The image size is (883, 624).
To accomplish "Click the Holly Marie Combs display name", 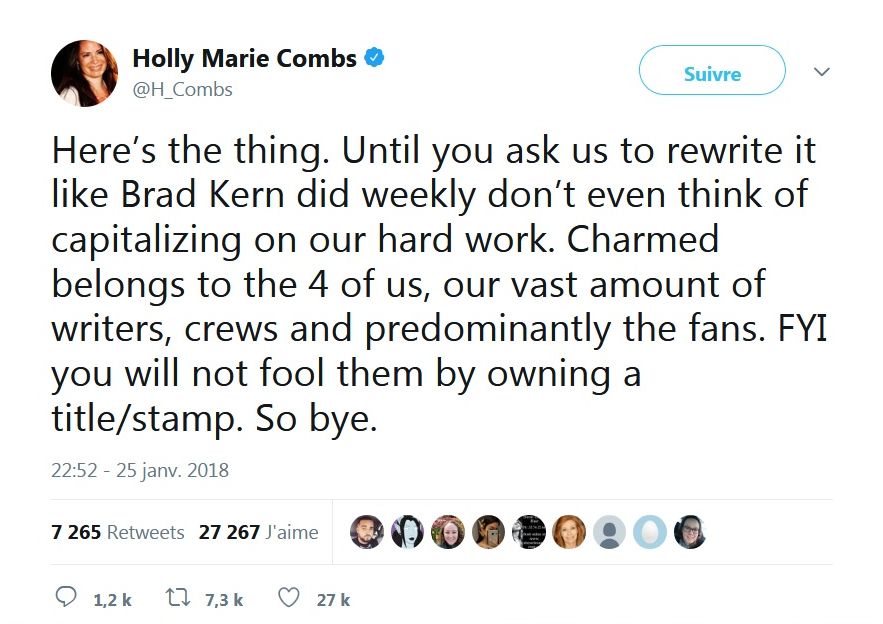I will [244, 58].
